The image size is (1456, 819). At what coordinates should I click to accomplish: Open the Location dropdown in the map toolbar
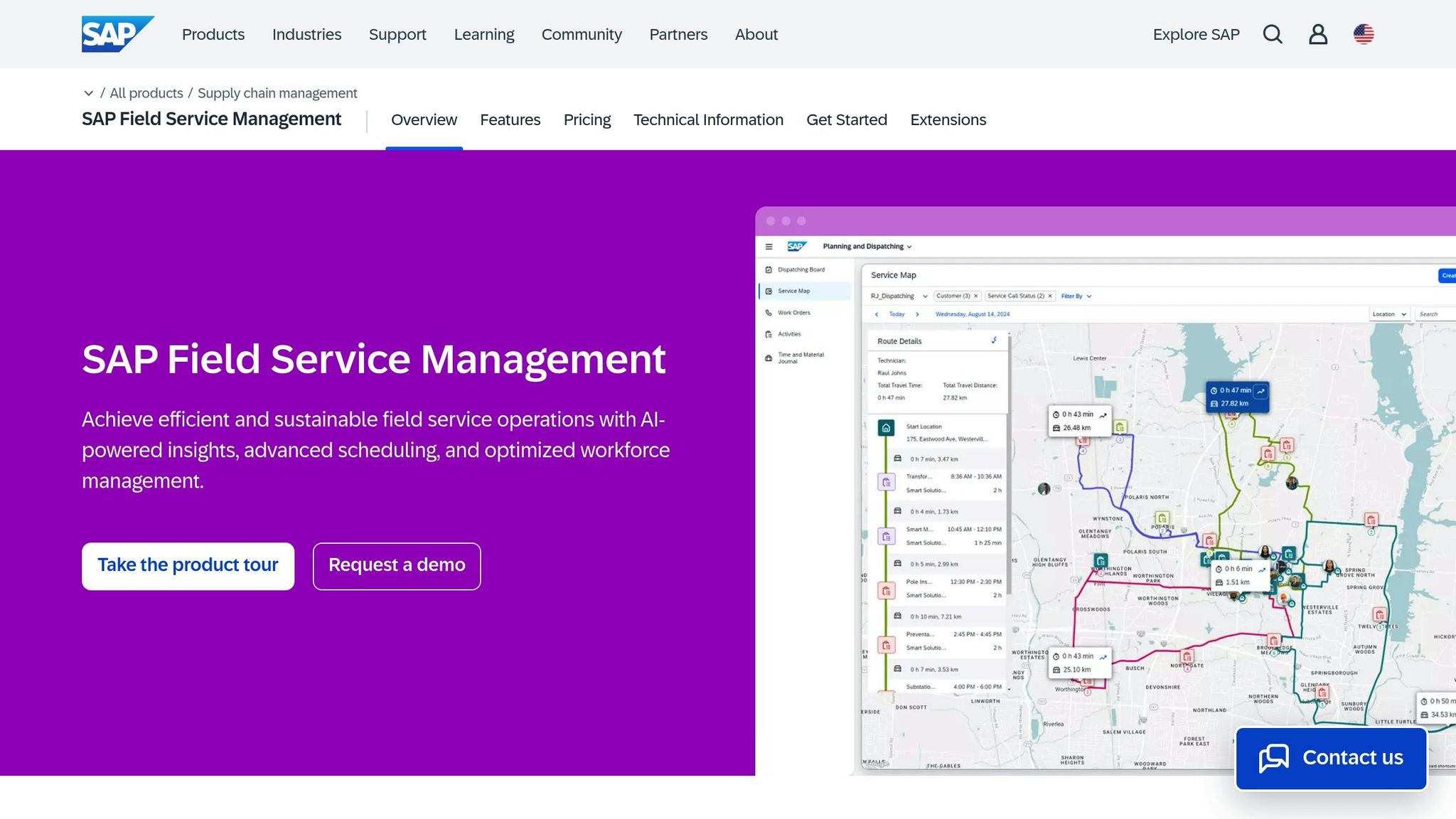[1389, 314]
